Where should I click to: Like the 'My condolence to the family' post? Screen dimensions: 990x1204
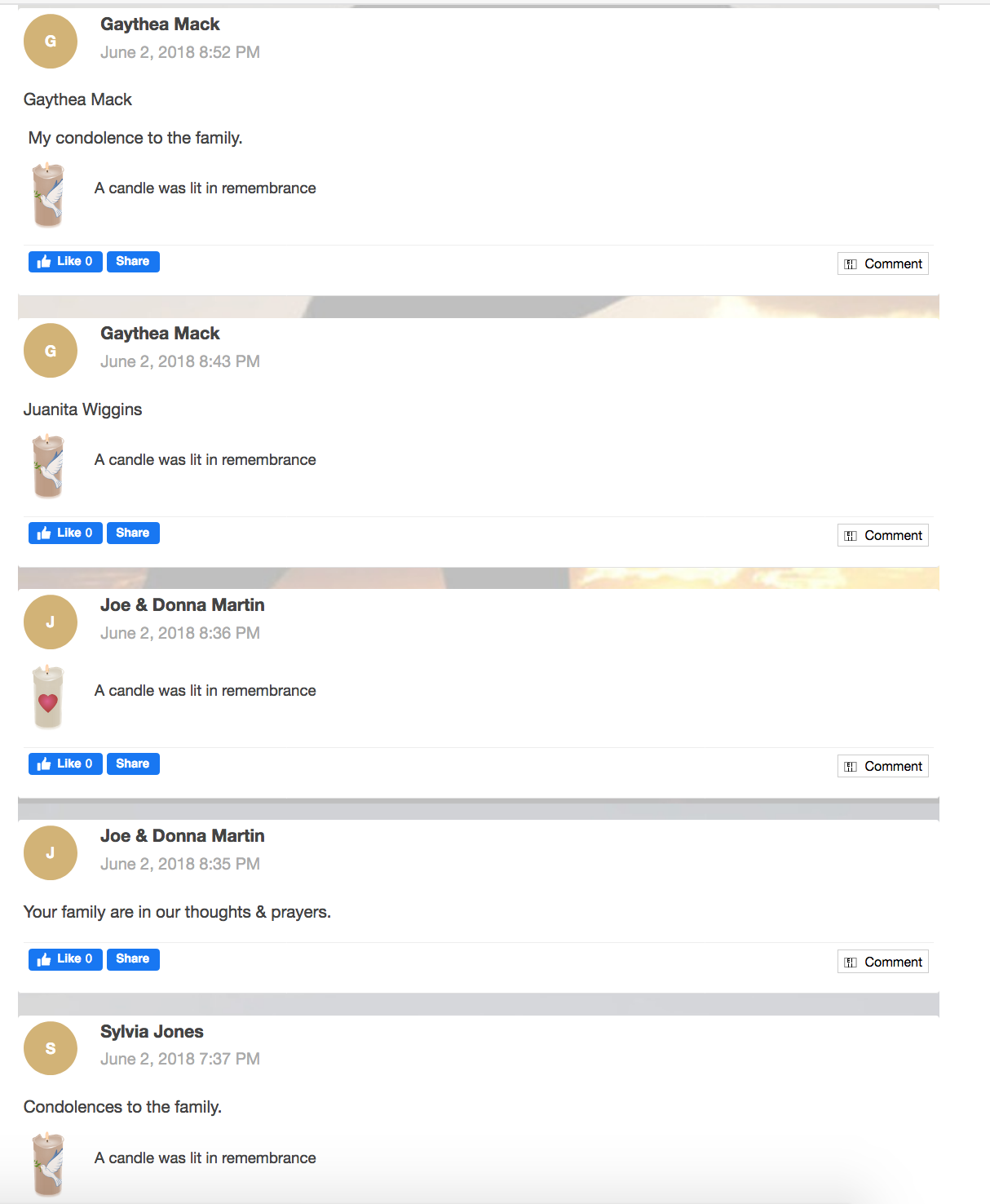click(x=65, y=262)
